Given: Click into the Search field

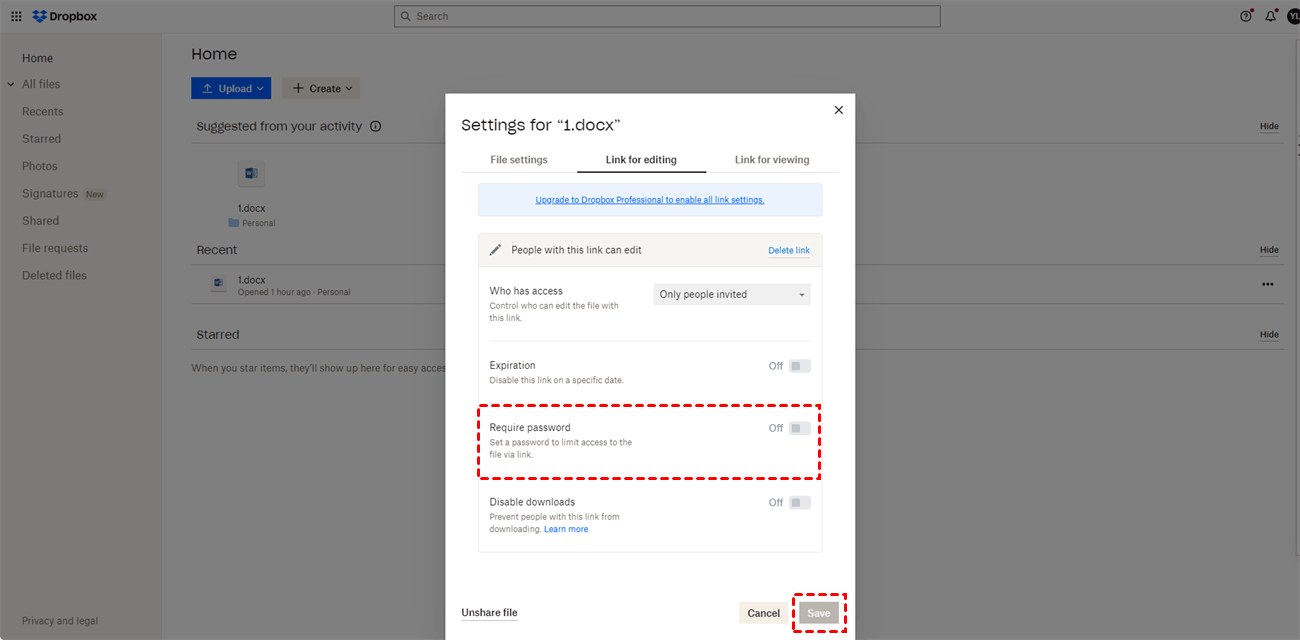Looking at the screenshot, I should 667,16.
